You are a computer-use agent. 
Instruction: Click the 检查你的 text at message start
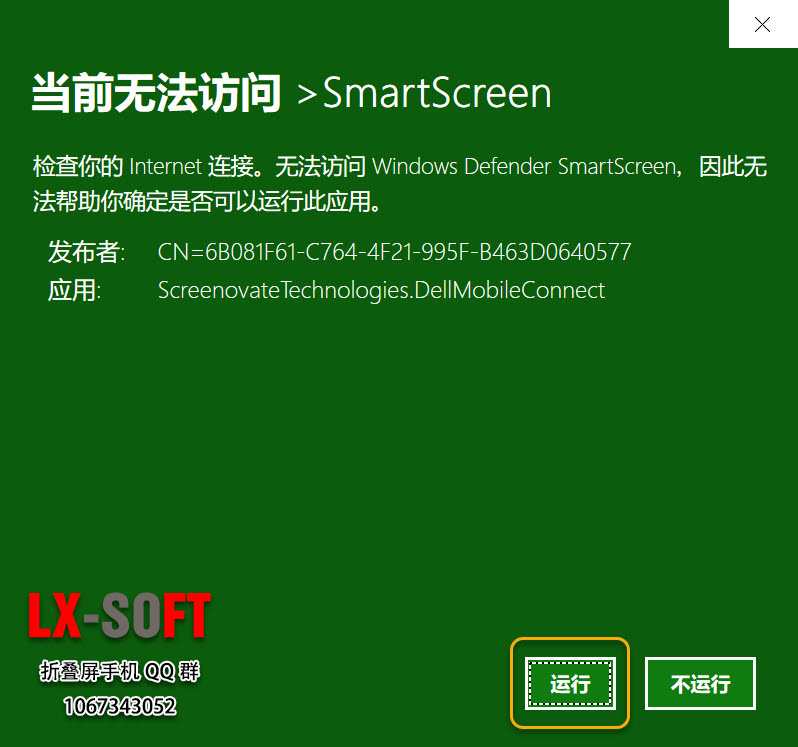click(x=78, y=166)
